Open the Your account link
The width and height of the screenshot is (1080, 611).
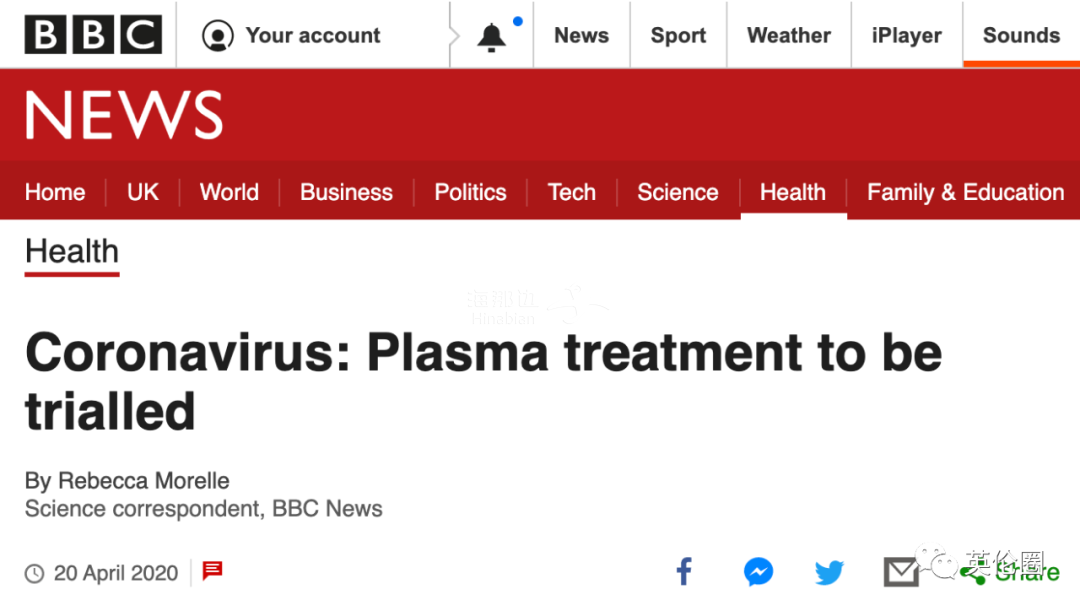tap(313, 35)
